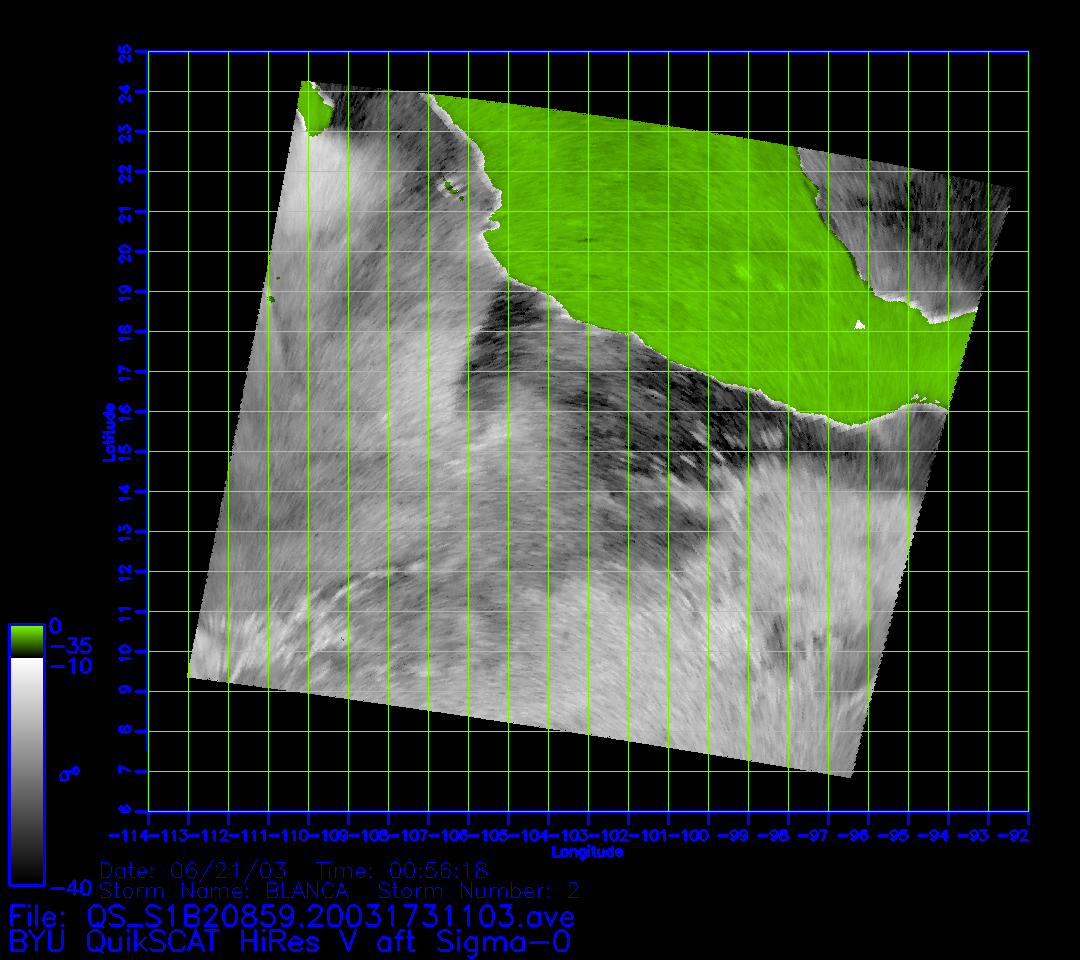Click the sigma-0 symbol beside the legend
This screenshot has width=1080, height=960.
69,773
